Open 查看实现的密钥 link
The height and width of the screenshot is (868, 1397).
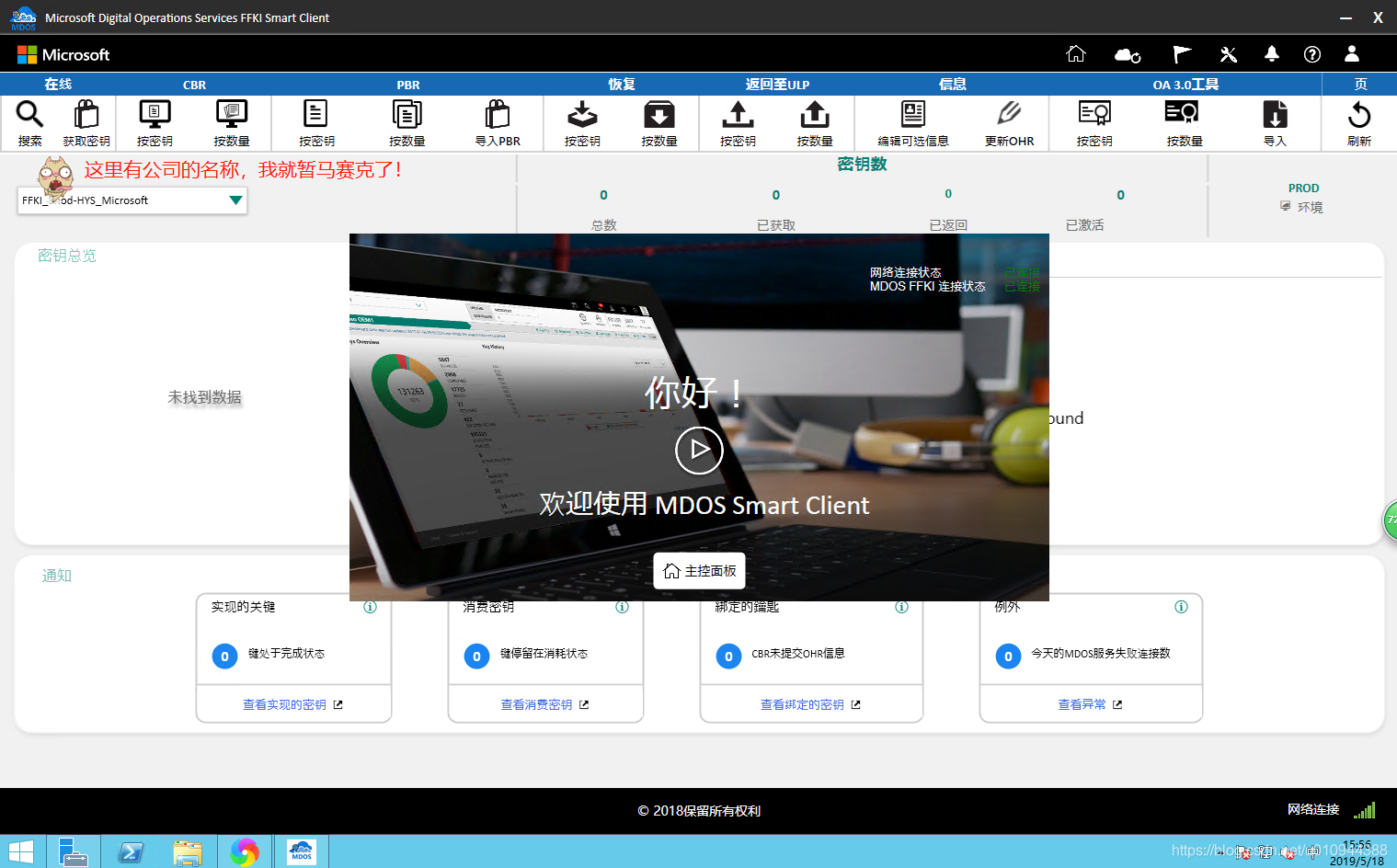[292, 704]
